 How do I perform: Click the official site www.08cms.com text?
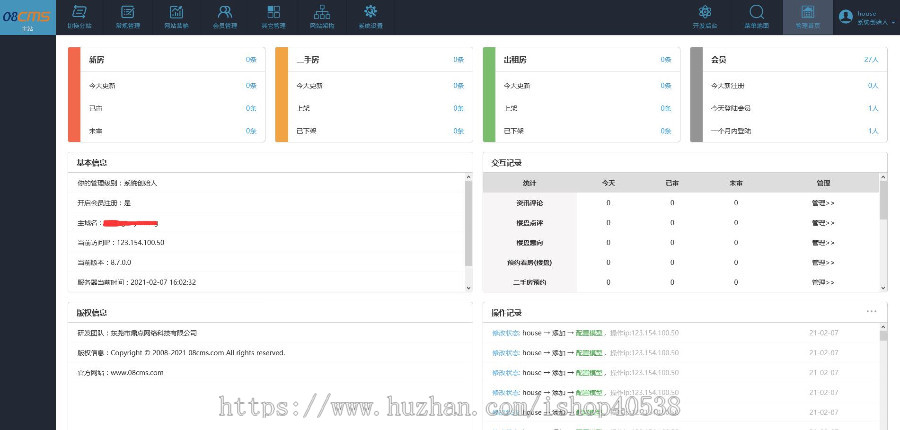click(137, 373)
